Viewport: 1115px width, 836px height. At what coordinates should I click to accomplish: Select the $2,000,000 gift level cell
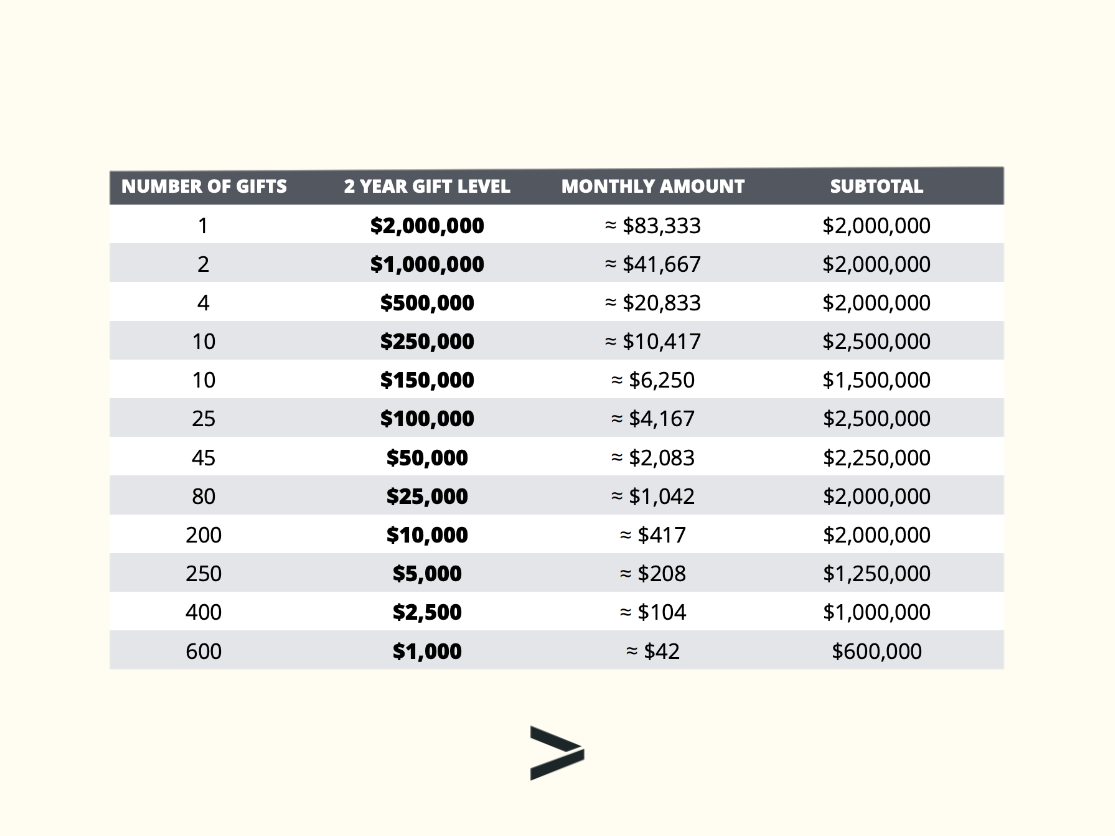[427, 226]
